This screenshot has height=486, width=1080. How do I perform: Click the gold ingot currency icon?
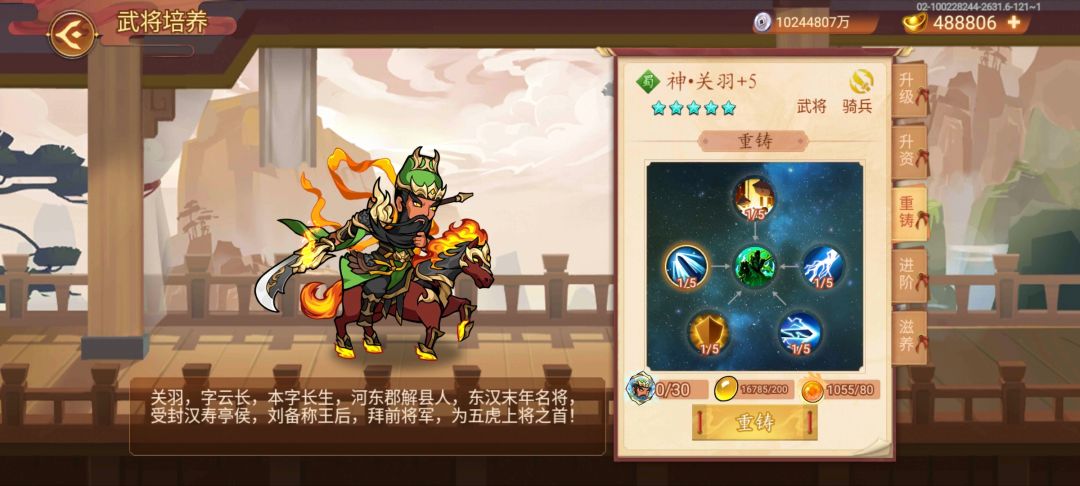915,22
